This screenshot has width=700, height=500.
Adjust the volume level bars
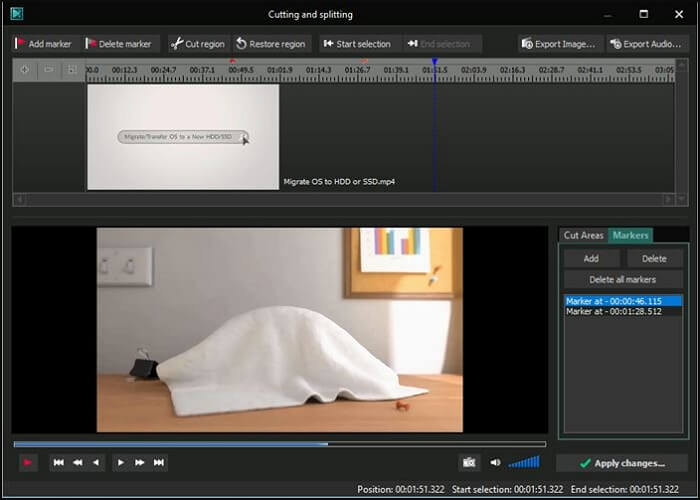[x=524, y=462]
